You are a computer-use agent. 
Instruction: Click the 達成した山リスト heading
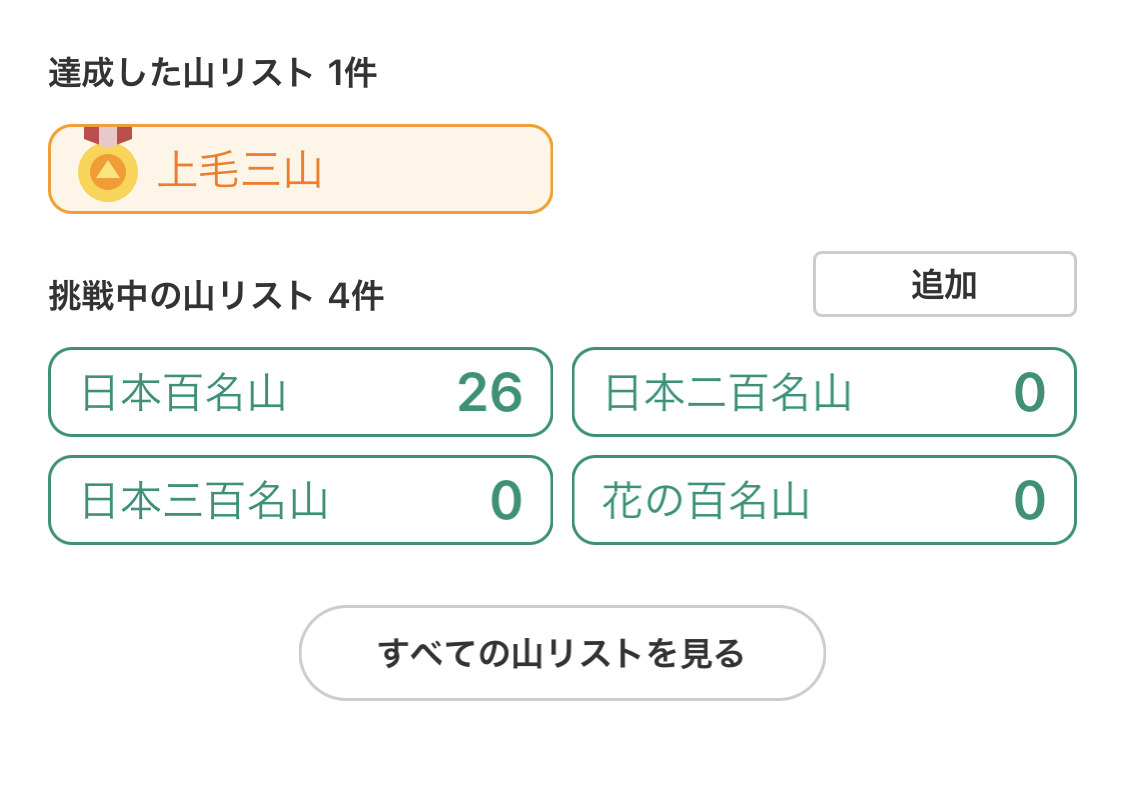click(x=180, y=72)
